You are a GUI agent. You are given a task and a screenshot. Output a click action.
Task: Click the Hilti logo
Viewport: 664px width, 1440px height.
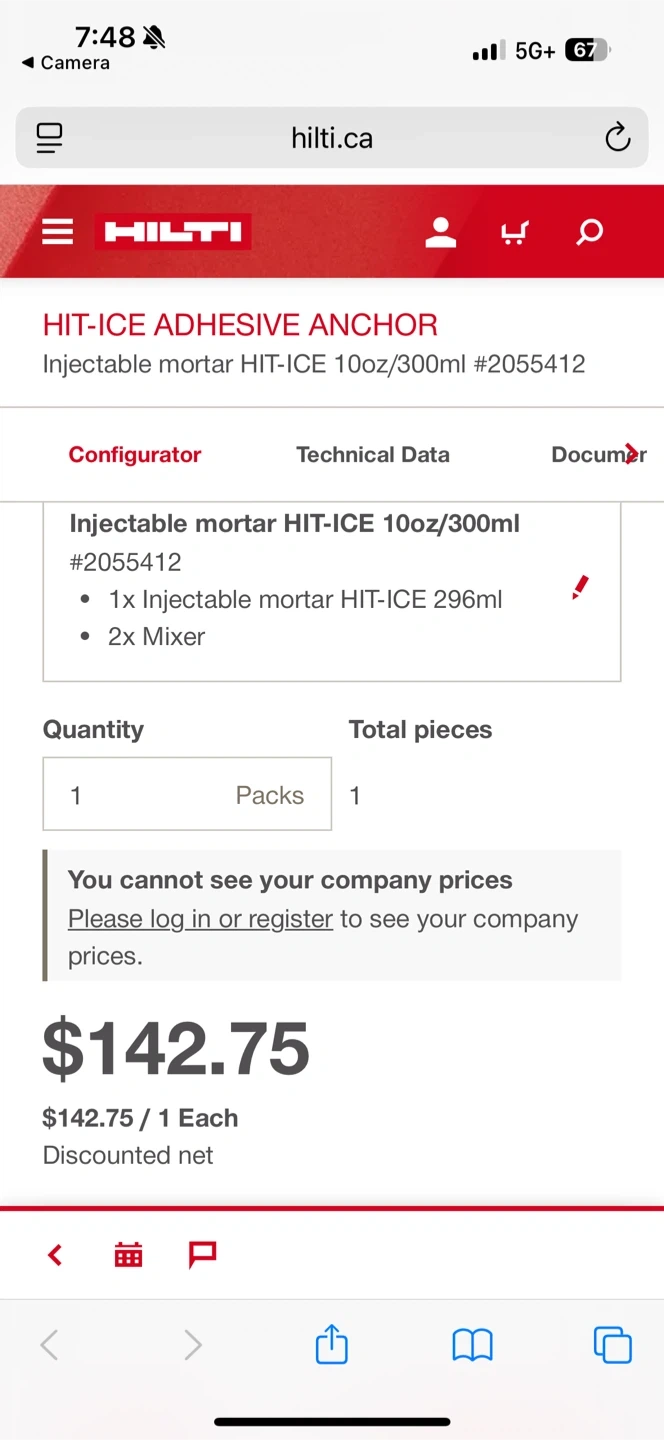(173, 233)
